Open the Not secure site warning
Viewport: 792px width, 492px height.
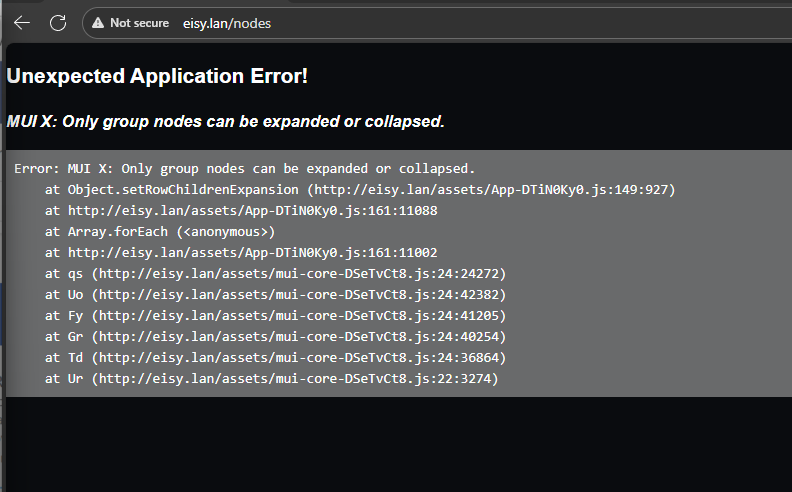[130, 23]
